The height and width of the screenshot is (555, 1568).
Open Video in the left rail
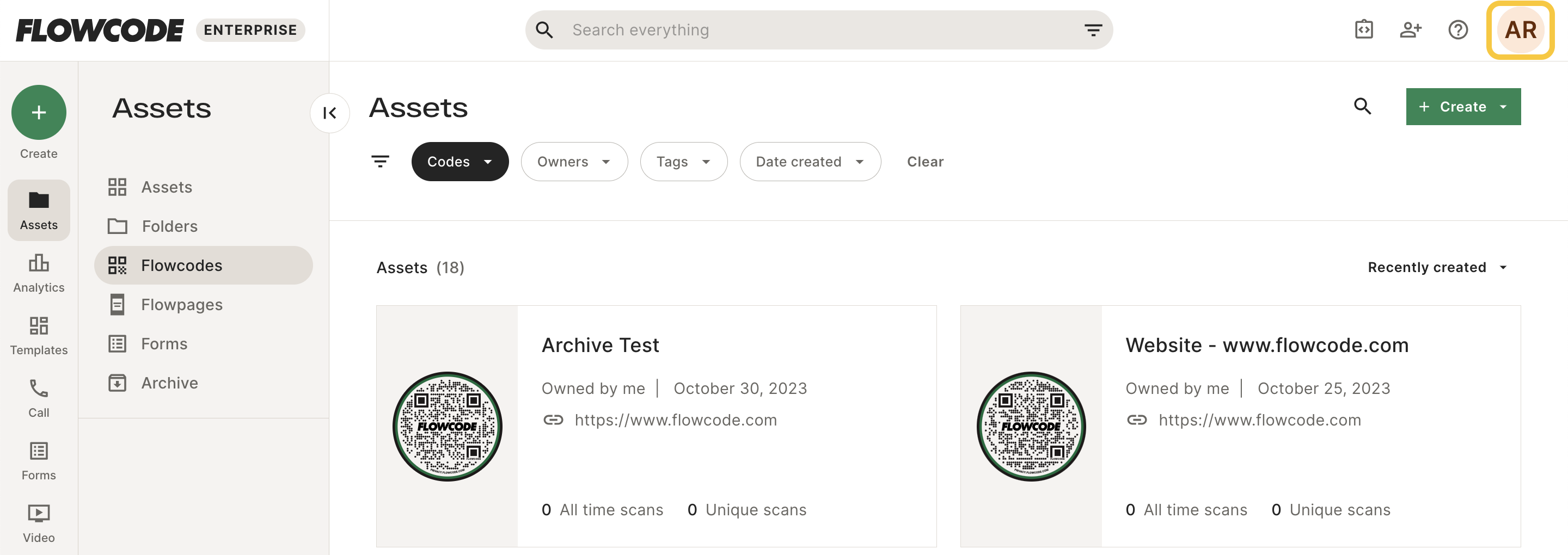click(38, 523)
